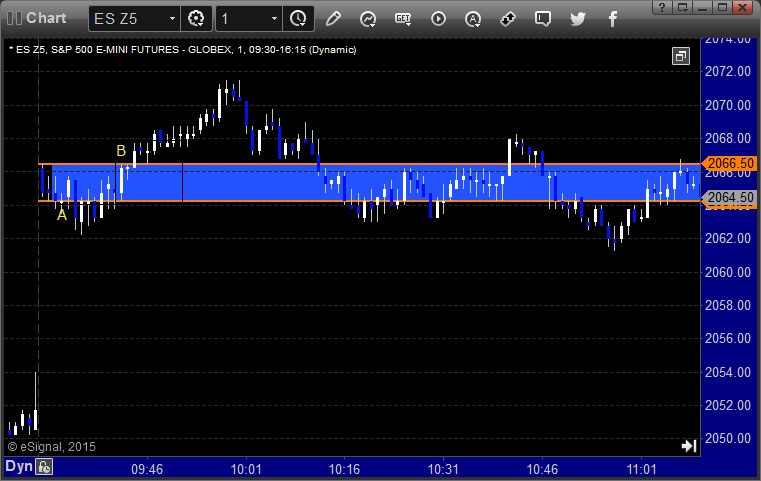The height and width of the screenshot is (481, 761).
Task: Jump to latest bar arrow icon
Action: tap(689, 446)
